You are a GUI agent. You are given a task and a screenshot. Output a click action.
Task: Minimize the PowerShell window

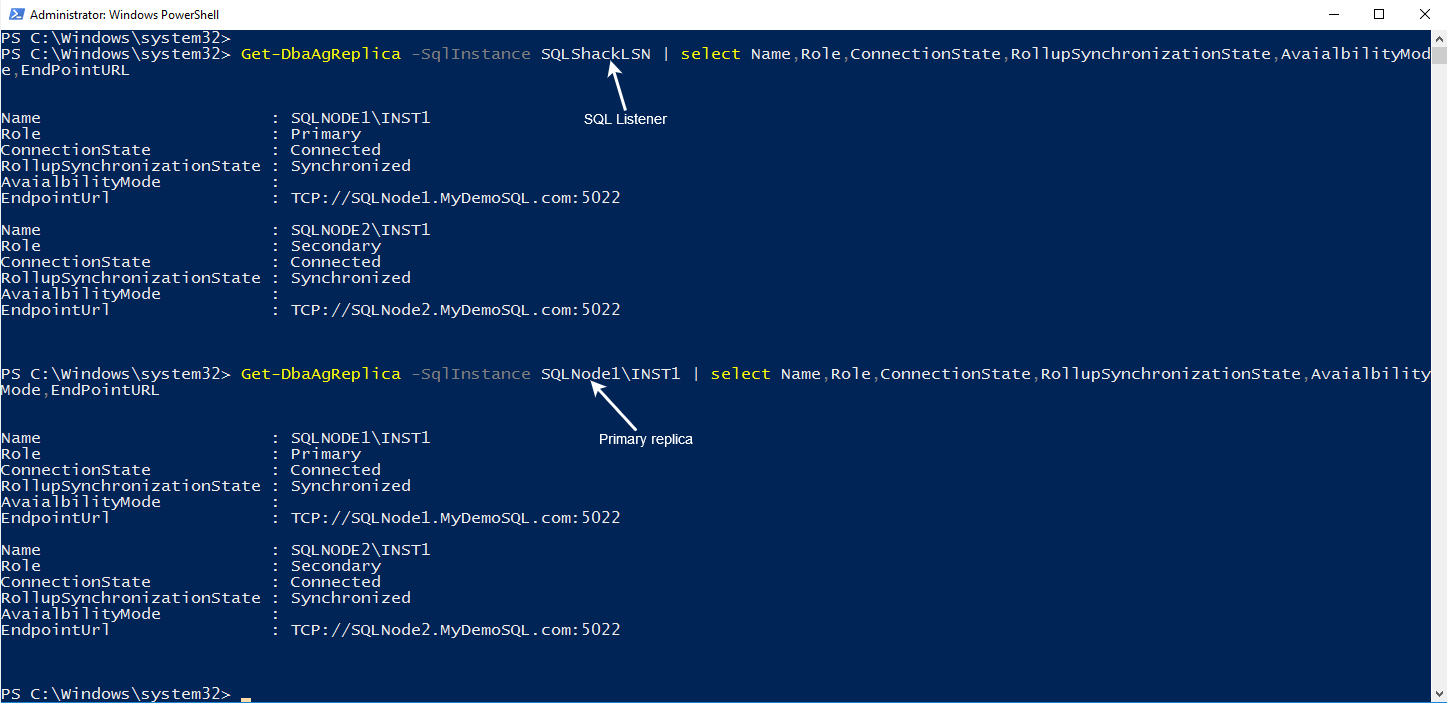1335,15
